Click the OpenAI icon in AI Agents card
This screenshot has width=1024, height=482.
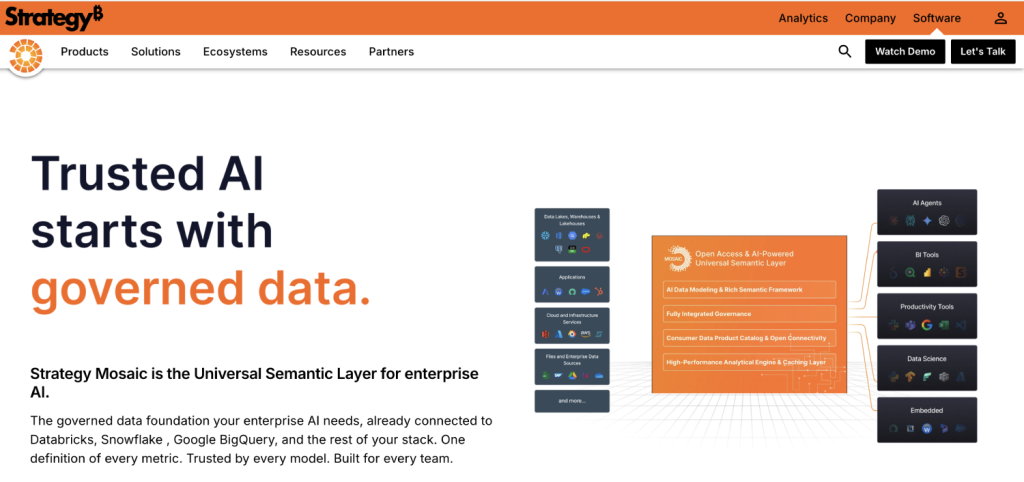[944, 221]
